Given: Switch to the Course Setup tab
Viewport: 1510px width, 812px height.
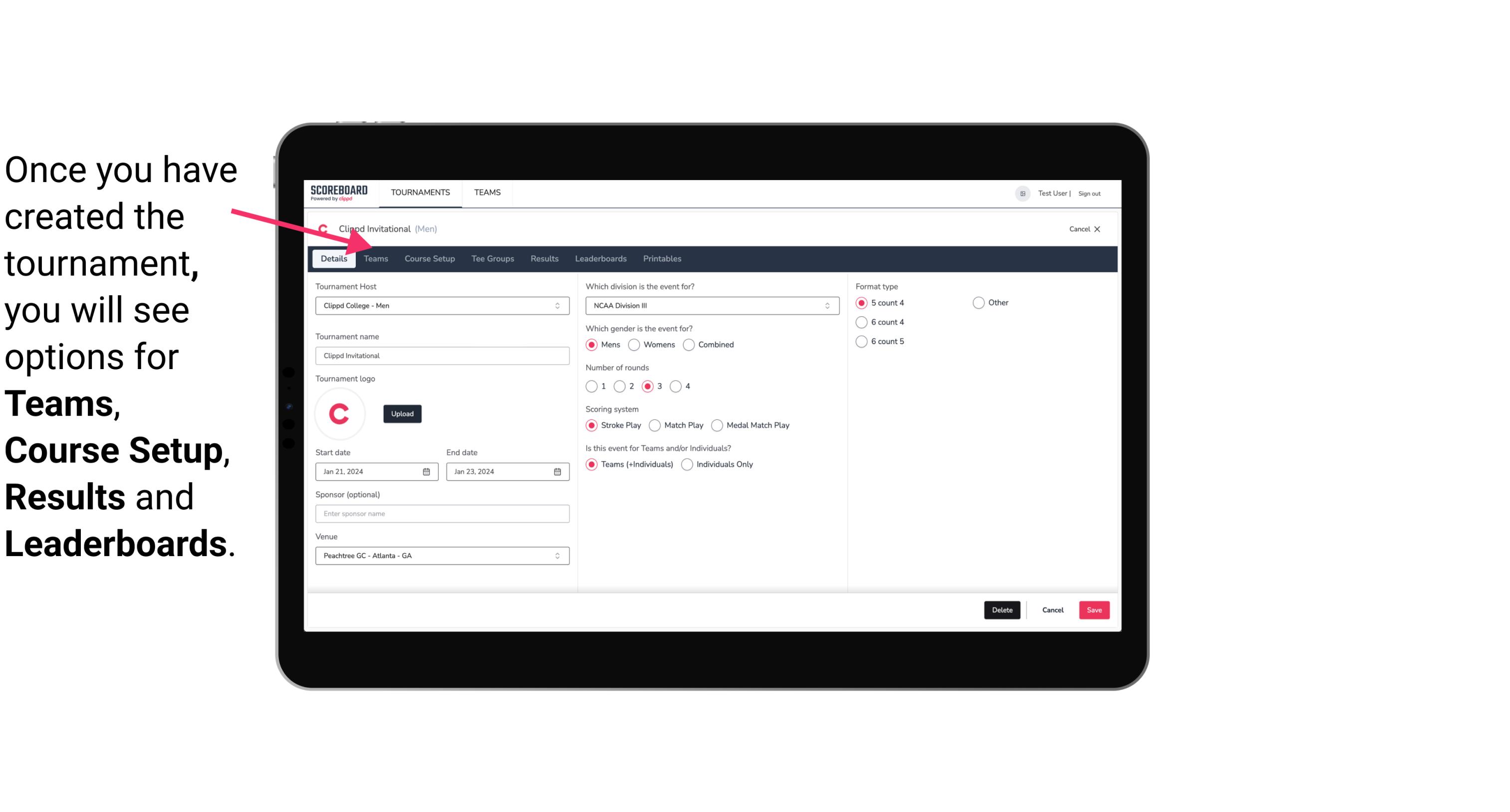Looking at the screenshot, I should tap(429, 258).
